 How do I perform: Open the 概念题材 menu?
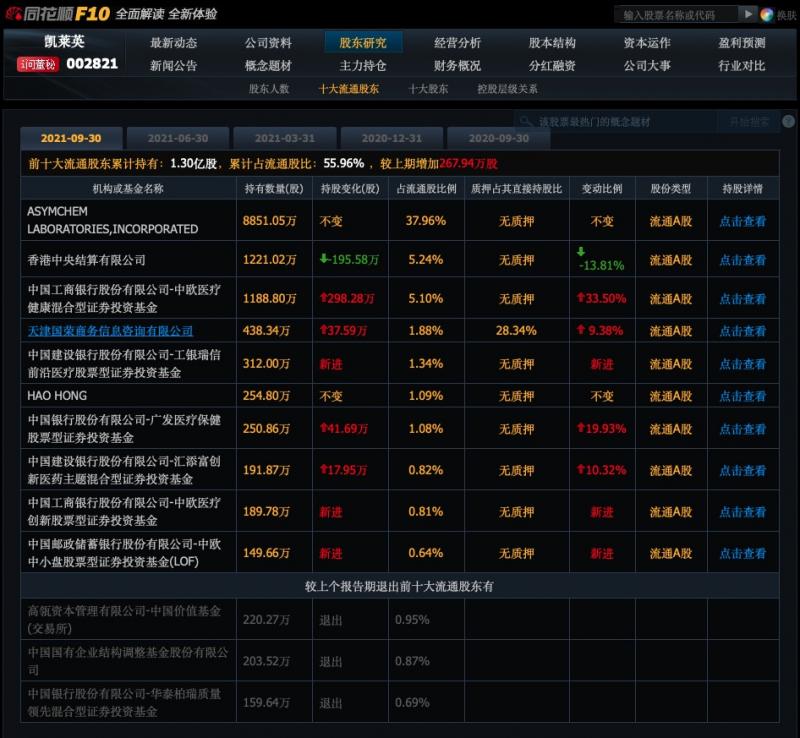click(x=268, y=65)
